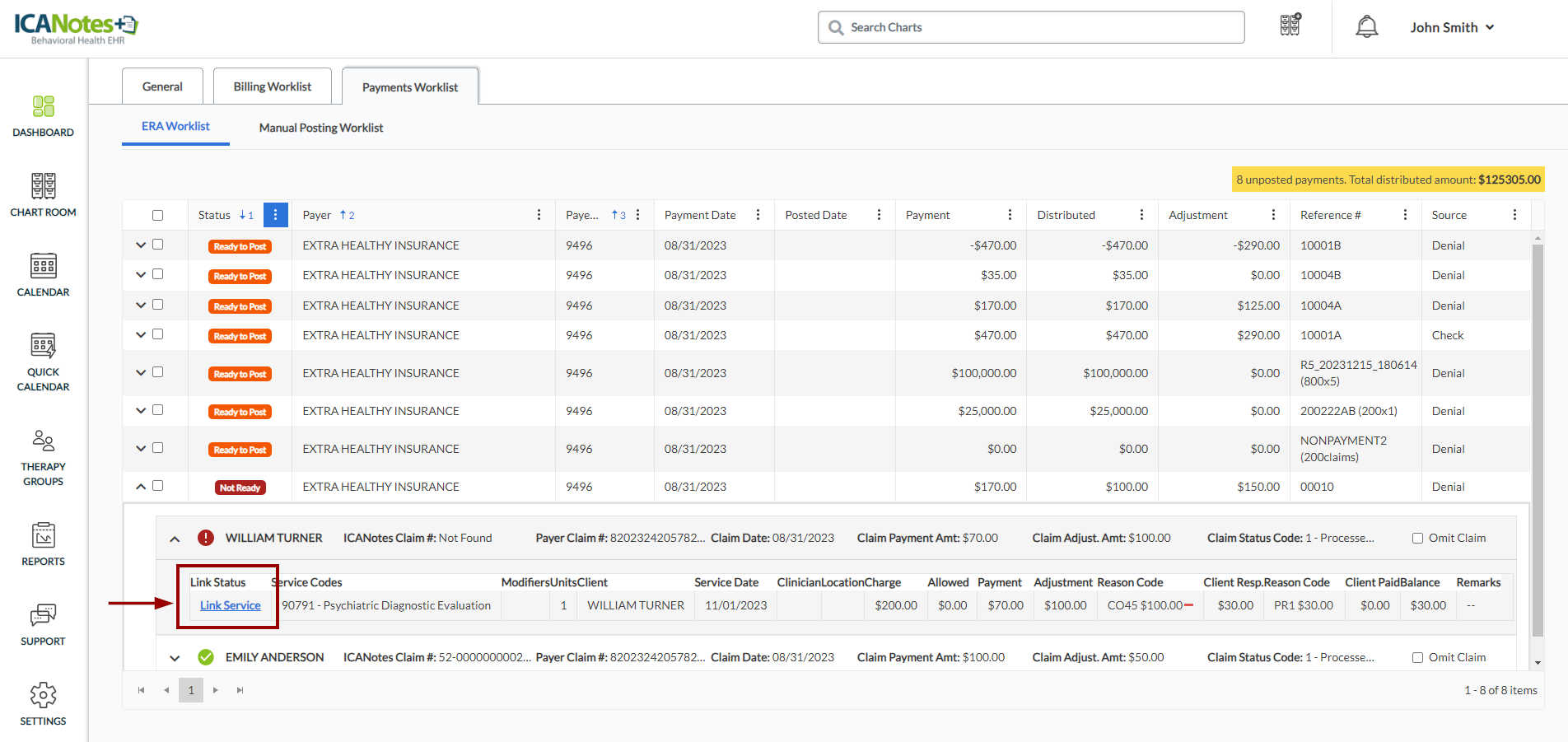The width and height of the screenshot is (1568, 742).
Task: Check the row with $100,000.00 payment
Action: coord(158,372)
